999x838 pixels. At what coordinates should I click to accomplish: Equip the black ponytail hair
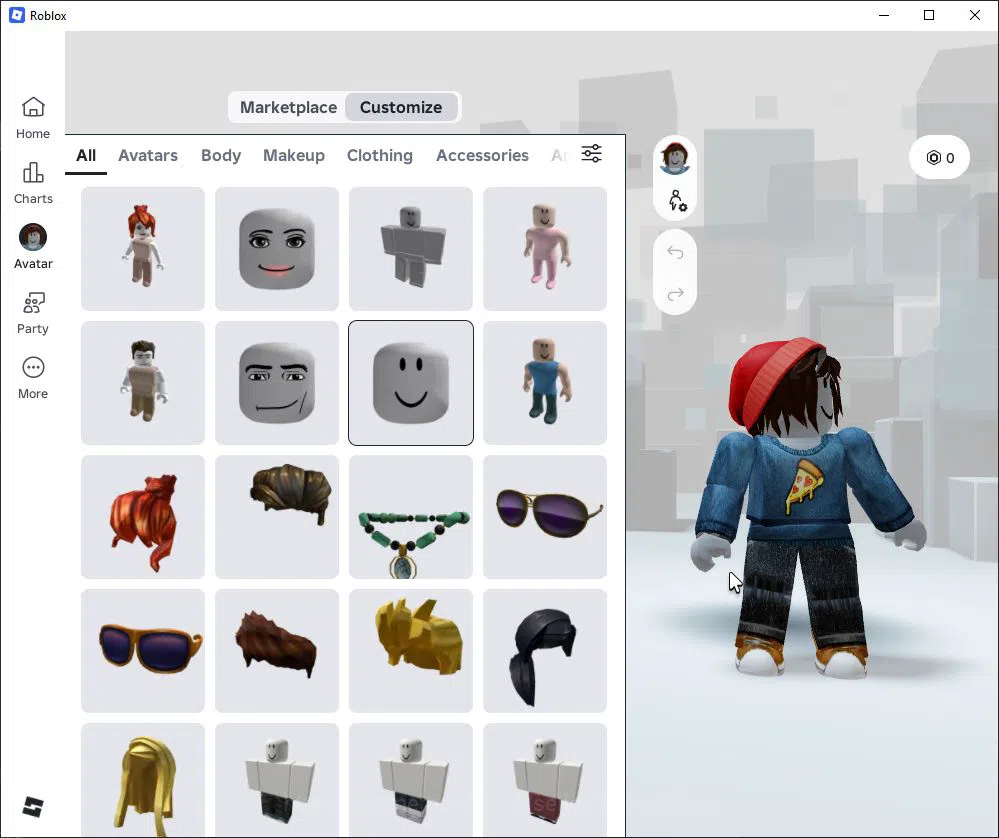545,651
